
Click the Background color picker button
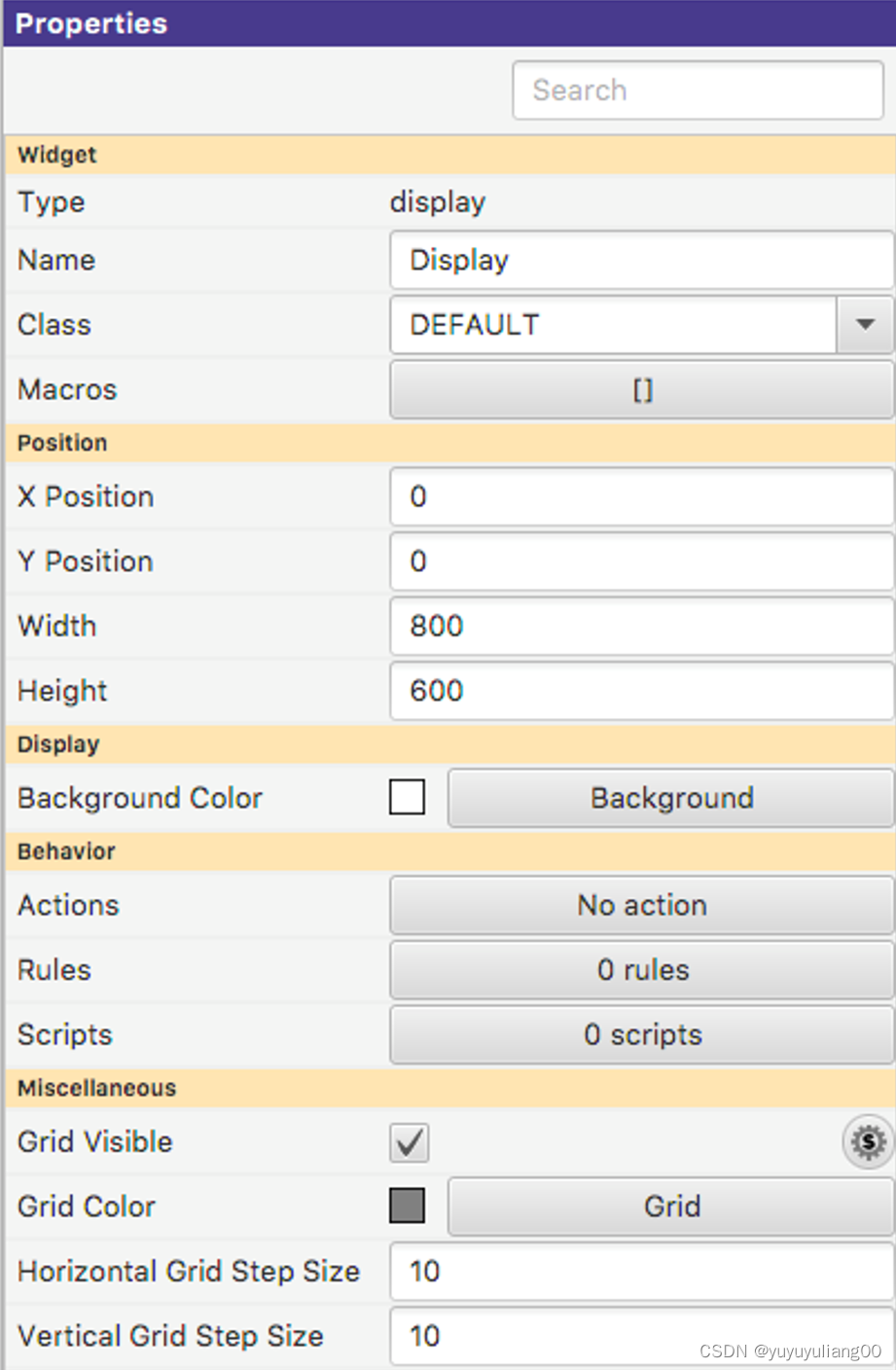(670, 798)
